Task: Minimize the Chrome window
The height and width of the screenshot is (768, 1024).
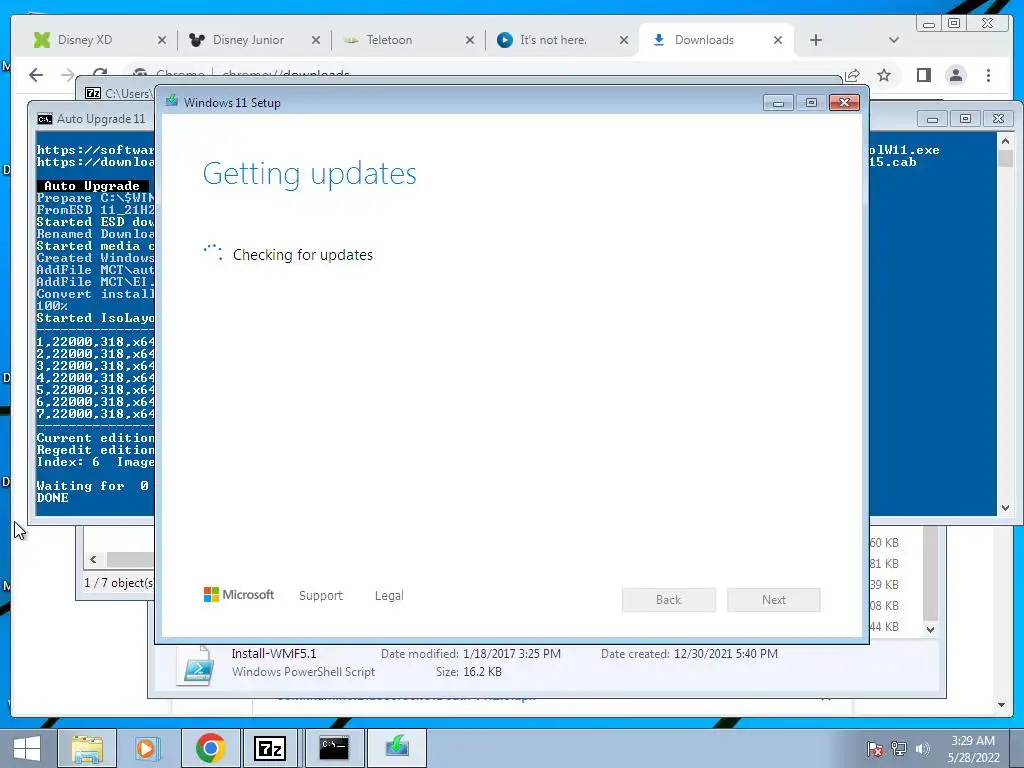Action: [929, 24]
